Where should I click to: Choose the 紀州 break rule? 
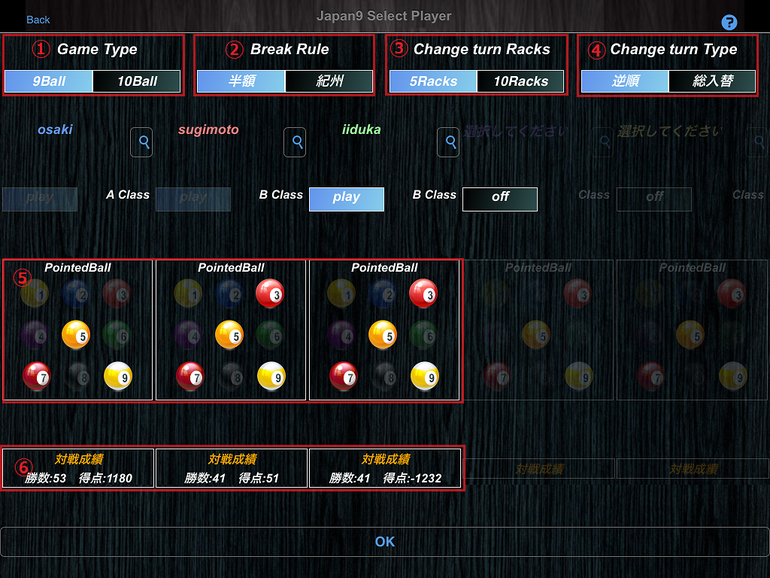click(329, 81)
